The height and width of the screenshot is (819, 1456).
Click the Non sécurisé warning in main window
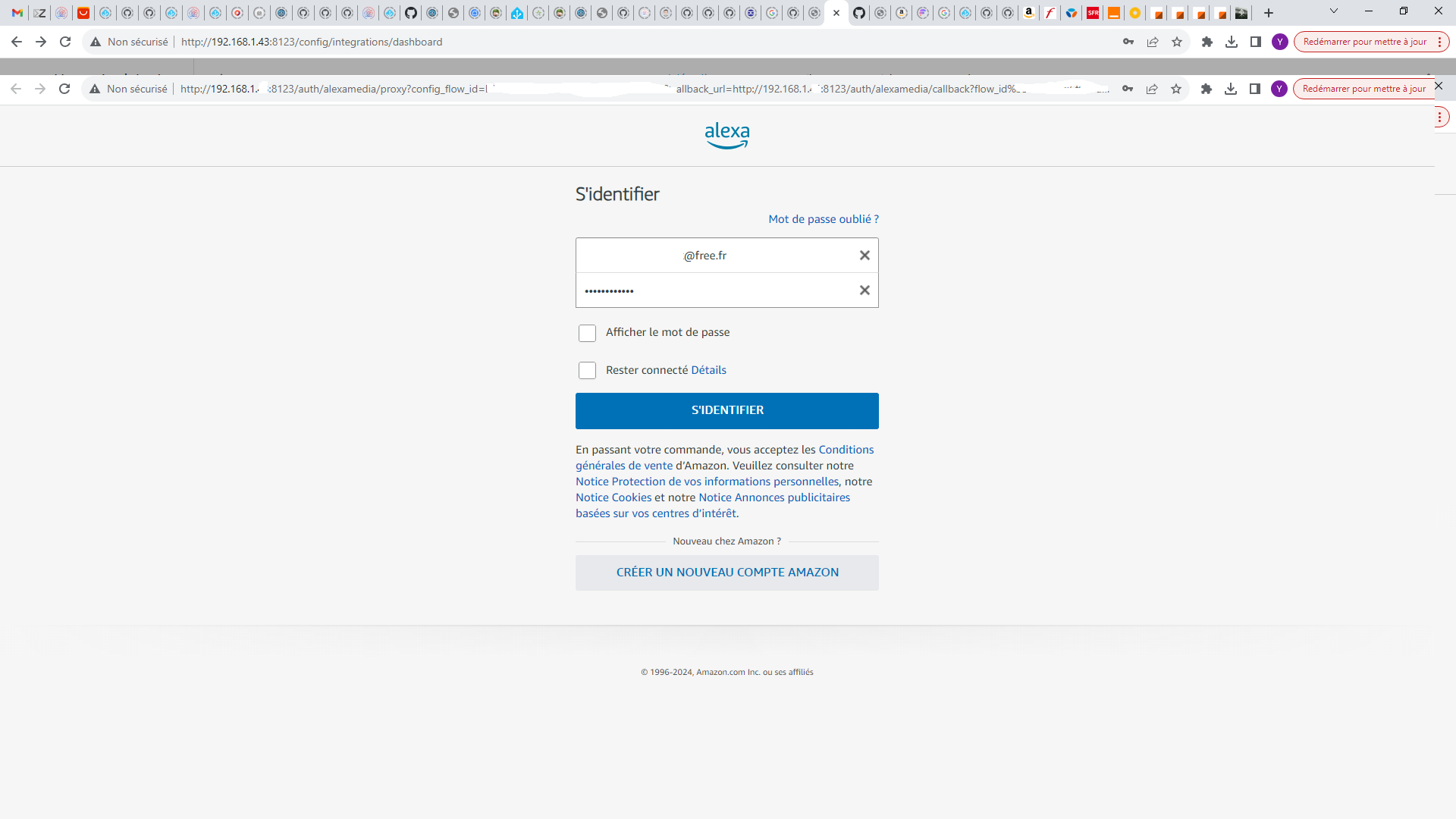(x=129, y=42)
